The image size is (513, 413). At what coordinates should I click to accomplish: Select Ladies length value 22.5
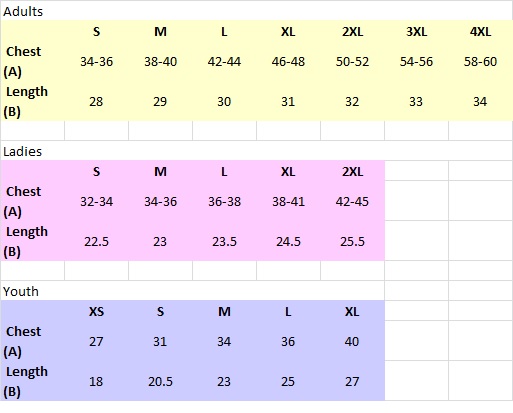[96, 242]
